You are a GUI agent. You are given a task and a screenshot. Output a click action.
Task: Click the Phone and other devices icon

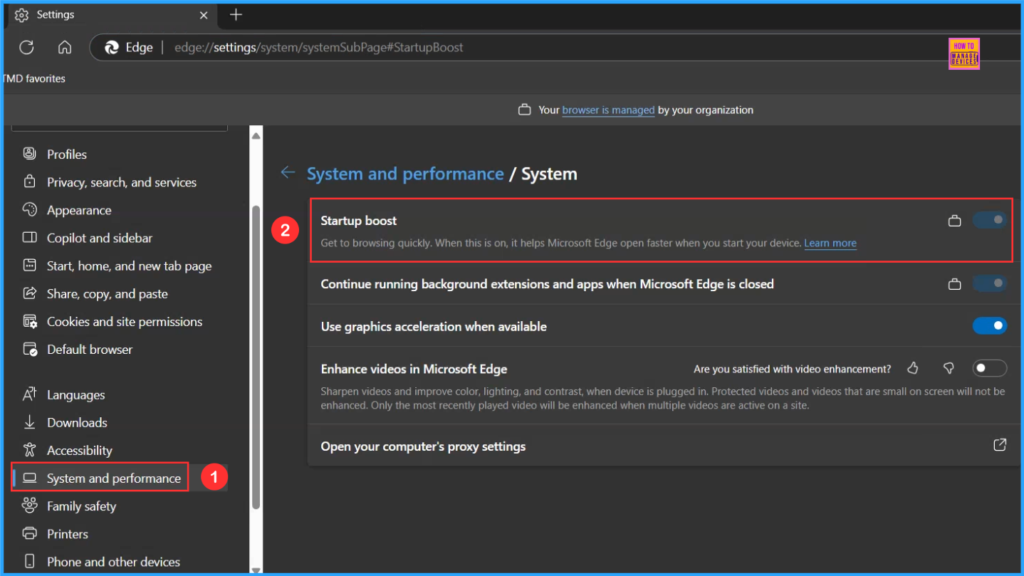click(29, 562)
